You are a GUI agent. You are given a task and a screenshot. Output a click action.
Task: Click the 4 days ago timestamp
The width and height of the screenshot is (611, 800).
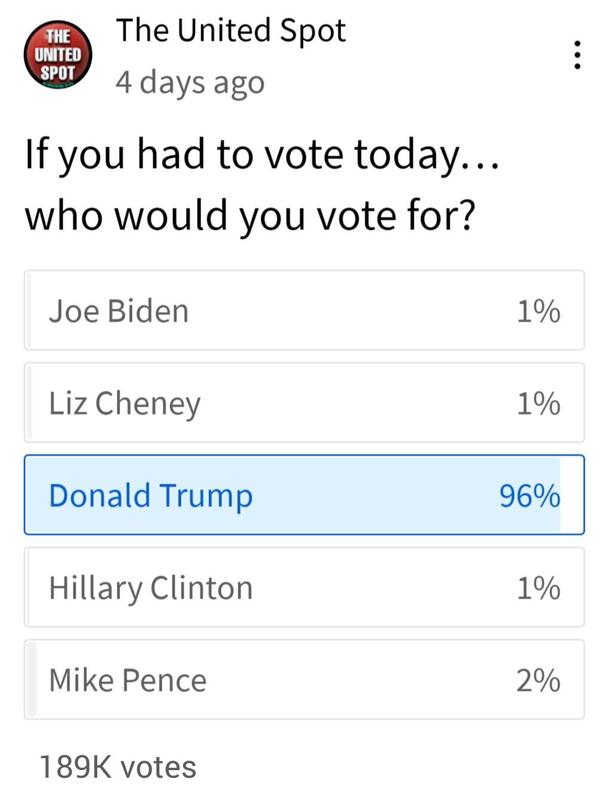(190, 83)
